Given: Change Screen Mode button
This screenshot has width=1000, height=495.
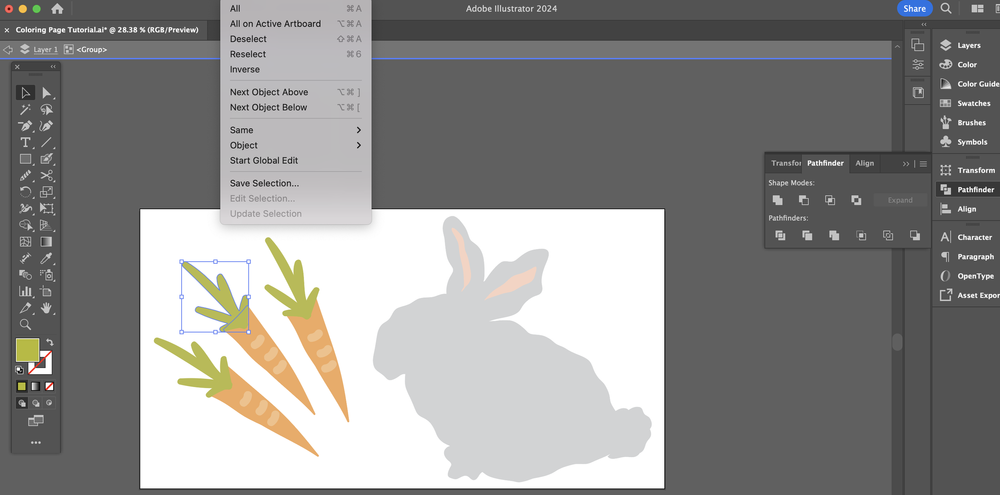Looking at the screenshot, I should point(36,421).
